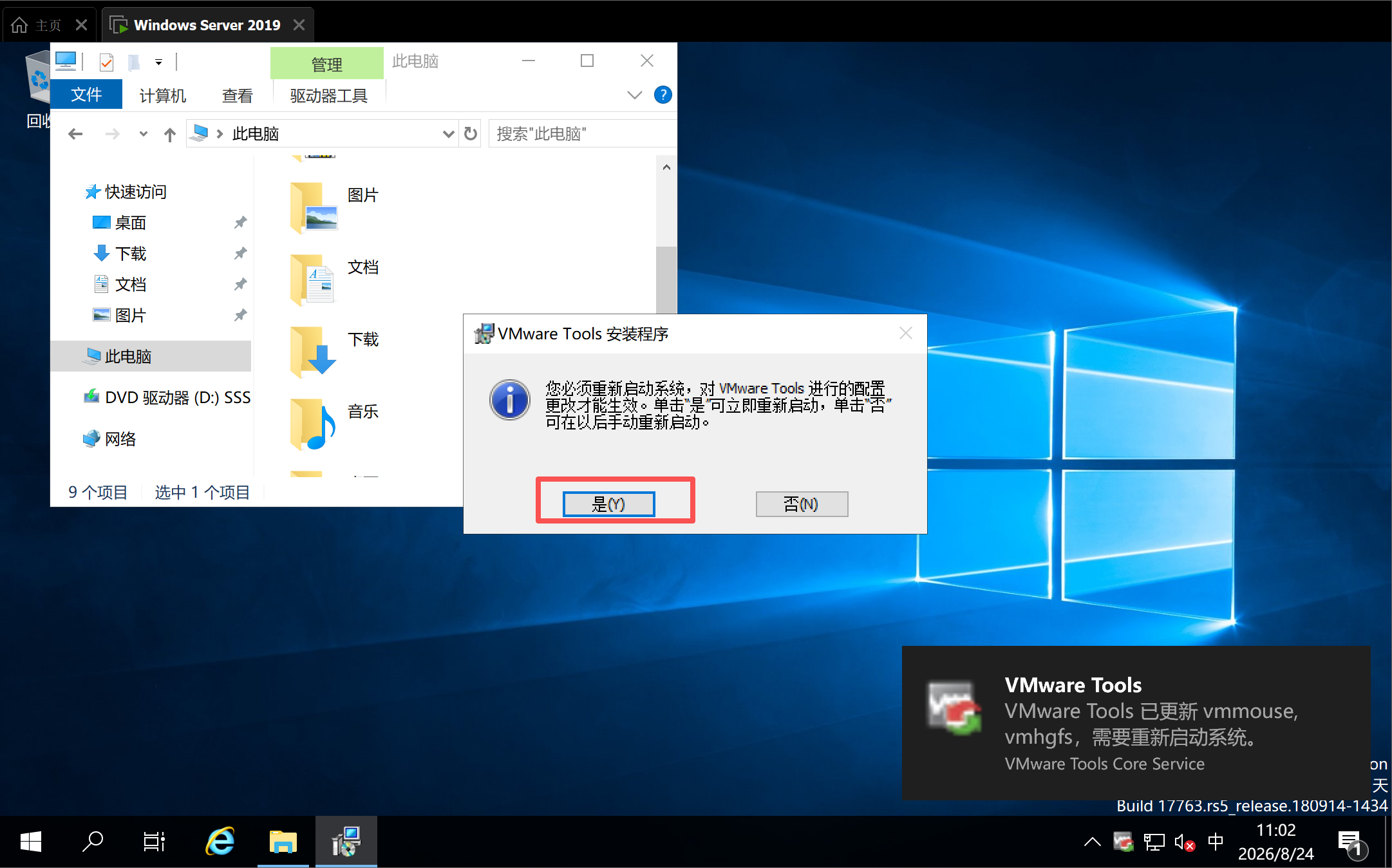
Task: Open the Windows Start menu
Action: (x=31, y=842)
